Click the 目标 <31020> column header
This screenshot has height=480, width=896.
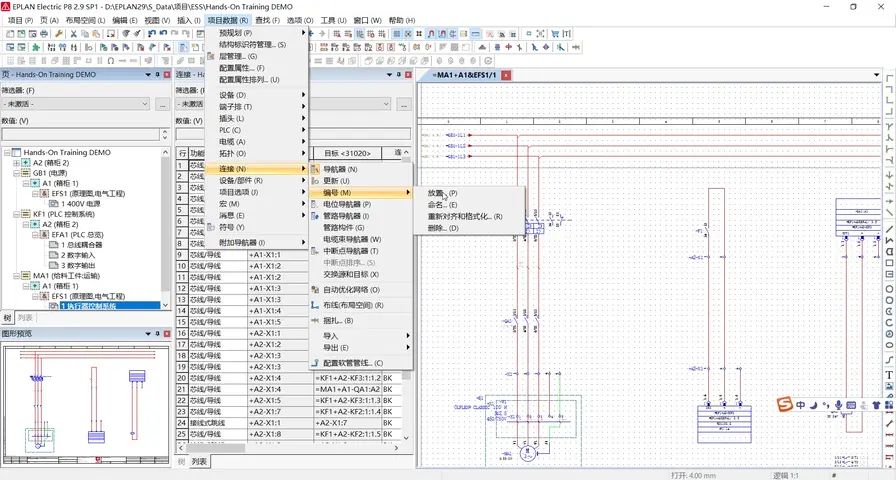pos(347,153)
